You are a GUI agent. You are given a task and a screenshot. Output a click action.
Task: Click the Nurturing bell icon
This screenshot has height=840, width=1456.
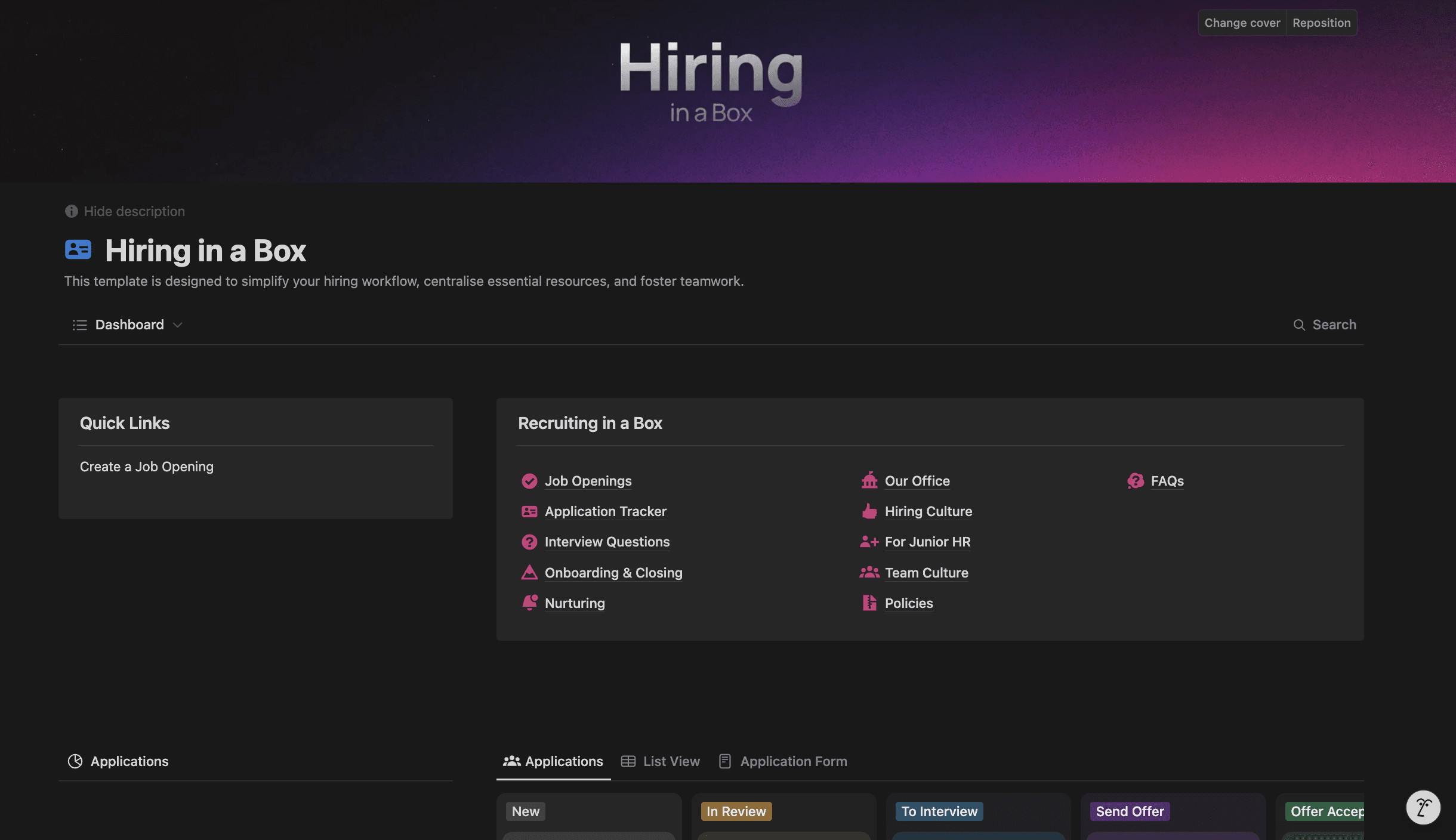pos(529,603)
